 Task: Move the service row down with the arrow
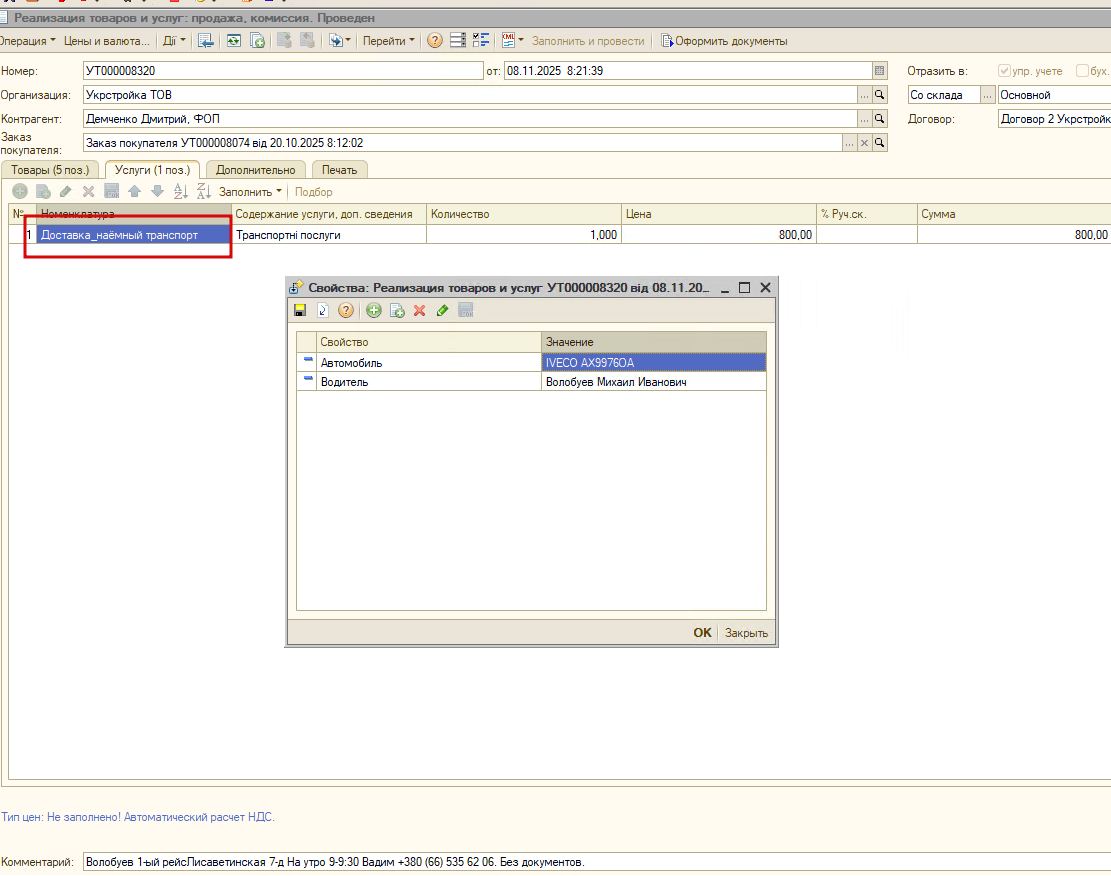157,191
